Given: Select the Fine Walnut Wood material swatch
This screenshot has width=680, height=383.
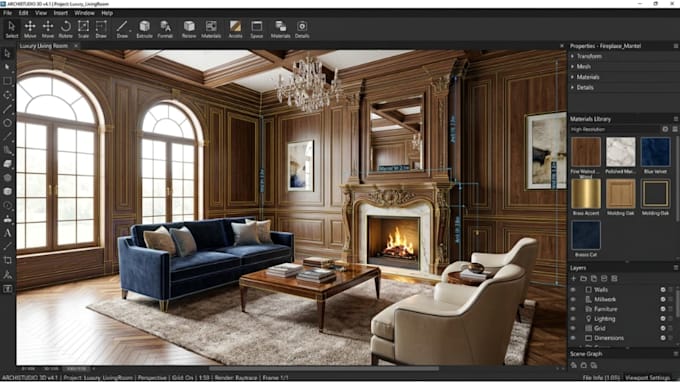Looking at the screenshot, I should coord(586,152).
